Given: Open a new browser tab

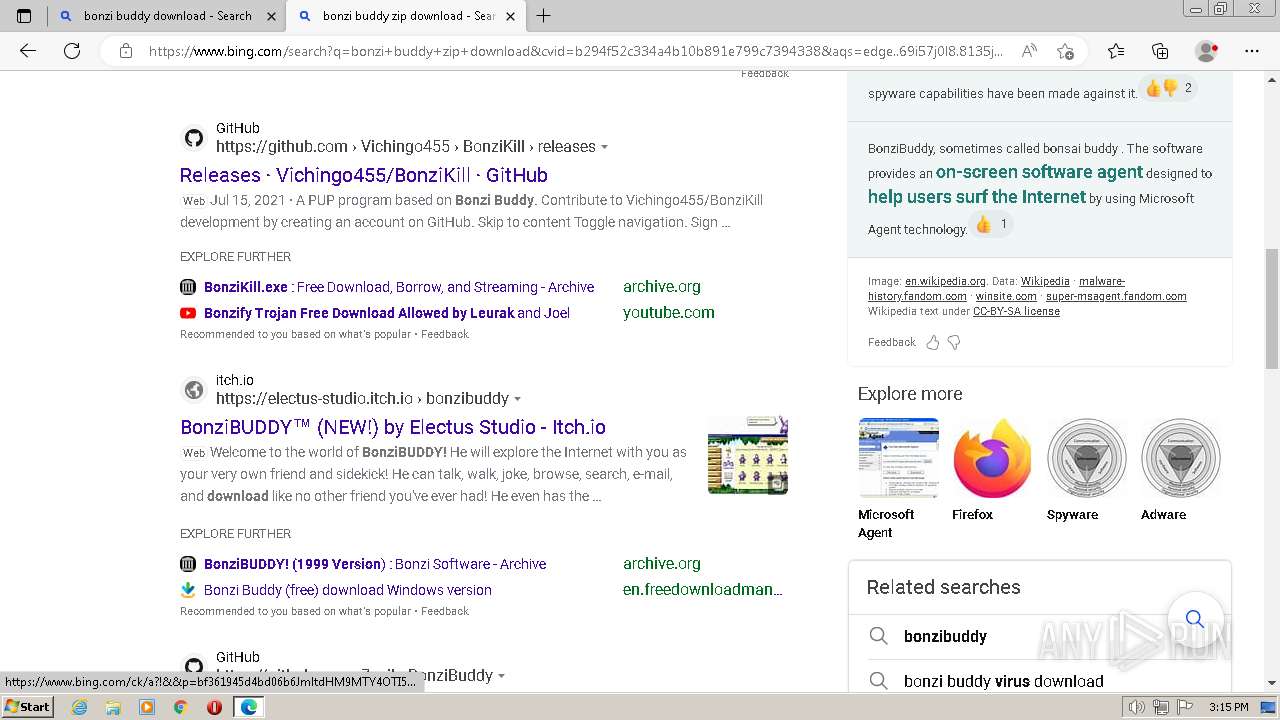Looking at the screenshot, I should 544,16.
